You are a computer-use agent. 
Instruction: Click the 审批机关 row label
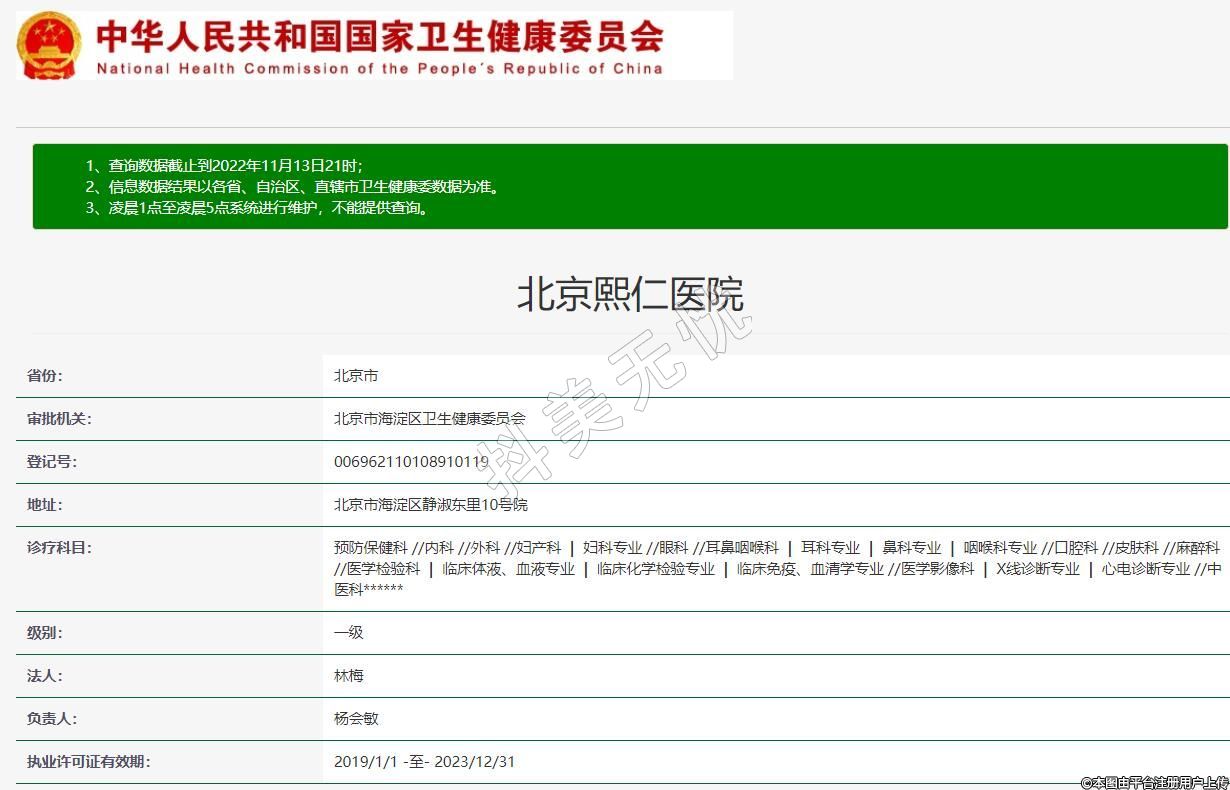[x=58, y=419]
